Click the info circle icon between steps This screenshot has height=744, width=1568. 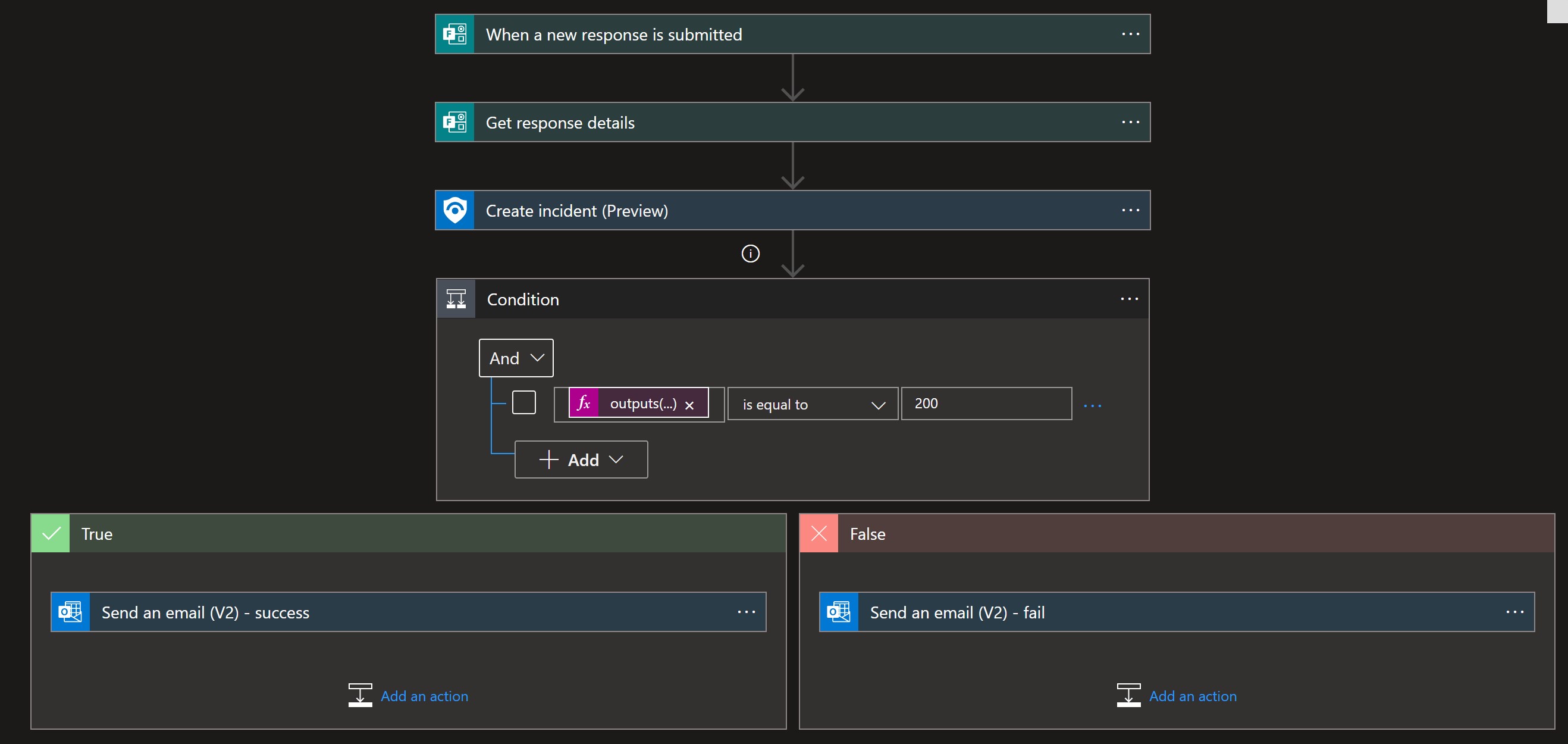[750, 254]
